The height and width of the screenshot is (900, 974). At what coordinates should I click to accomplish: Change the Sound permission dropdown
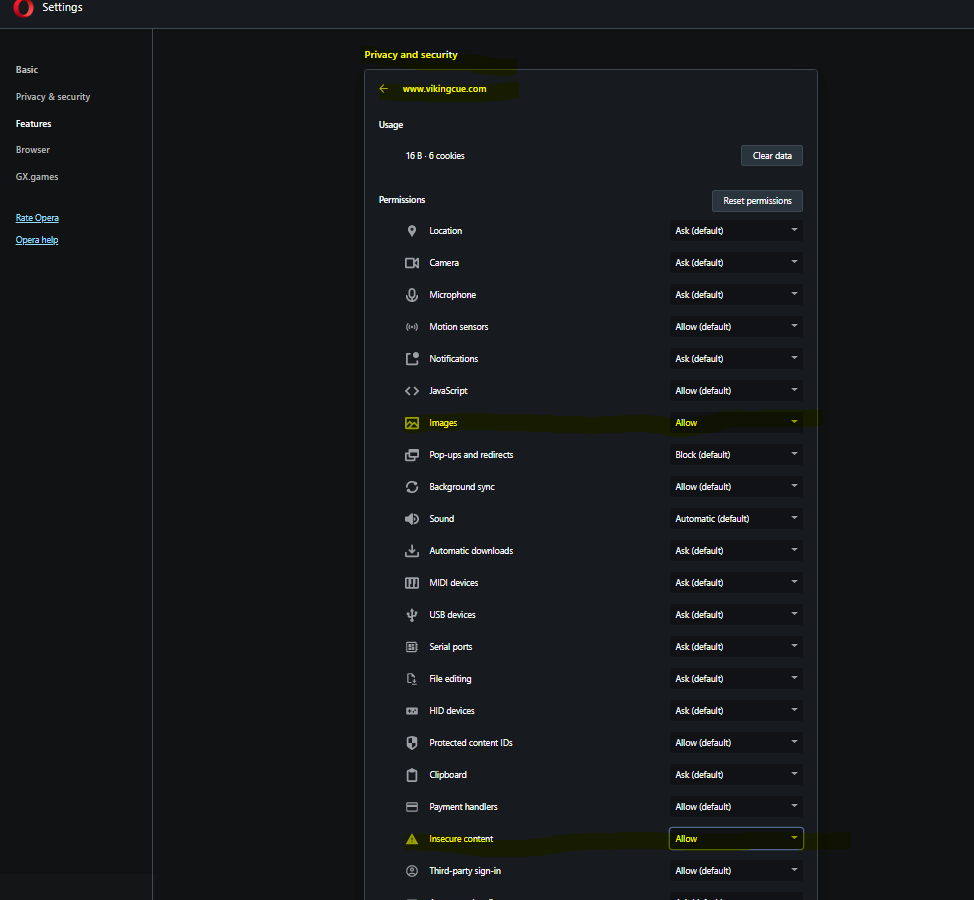point(736,519)
